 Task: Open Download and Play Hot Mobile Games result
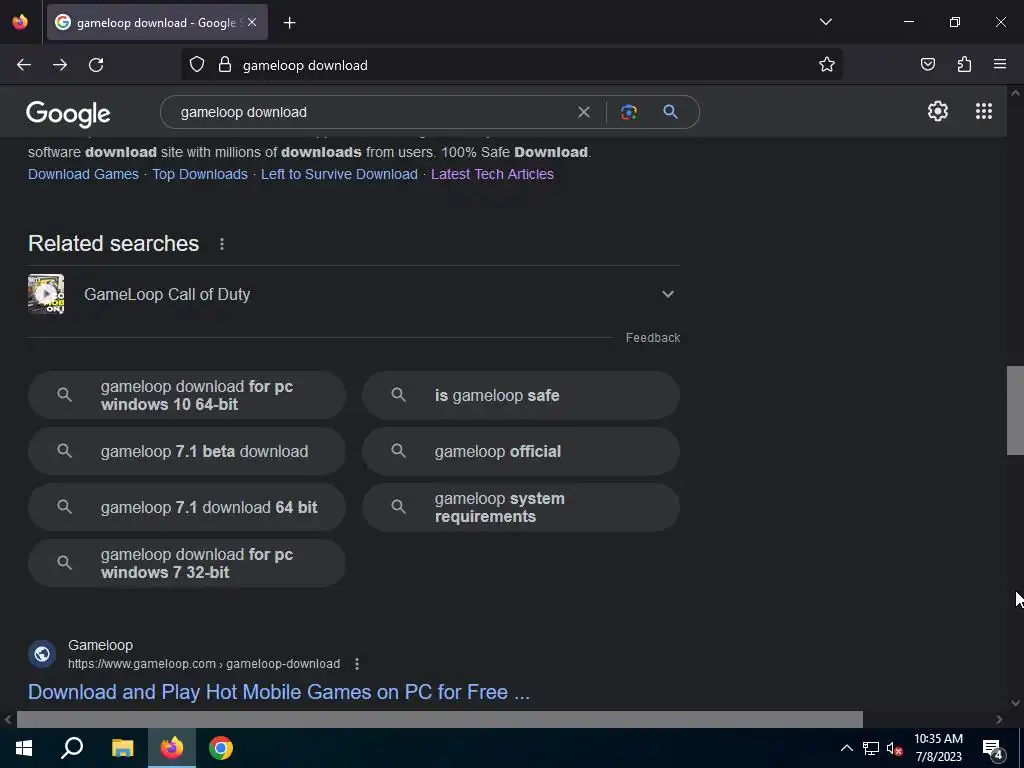pyautogui.click(x=279, y=692)
